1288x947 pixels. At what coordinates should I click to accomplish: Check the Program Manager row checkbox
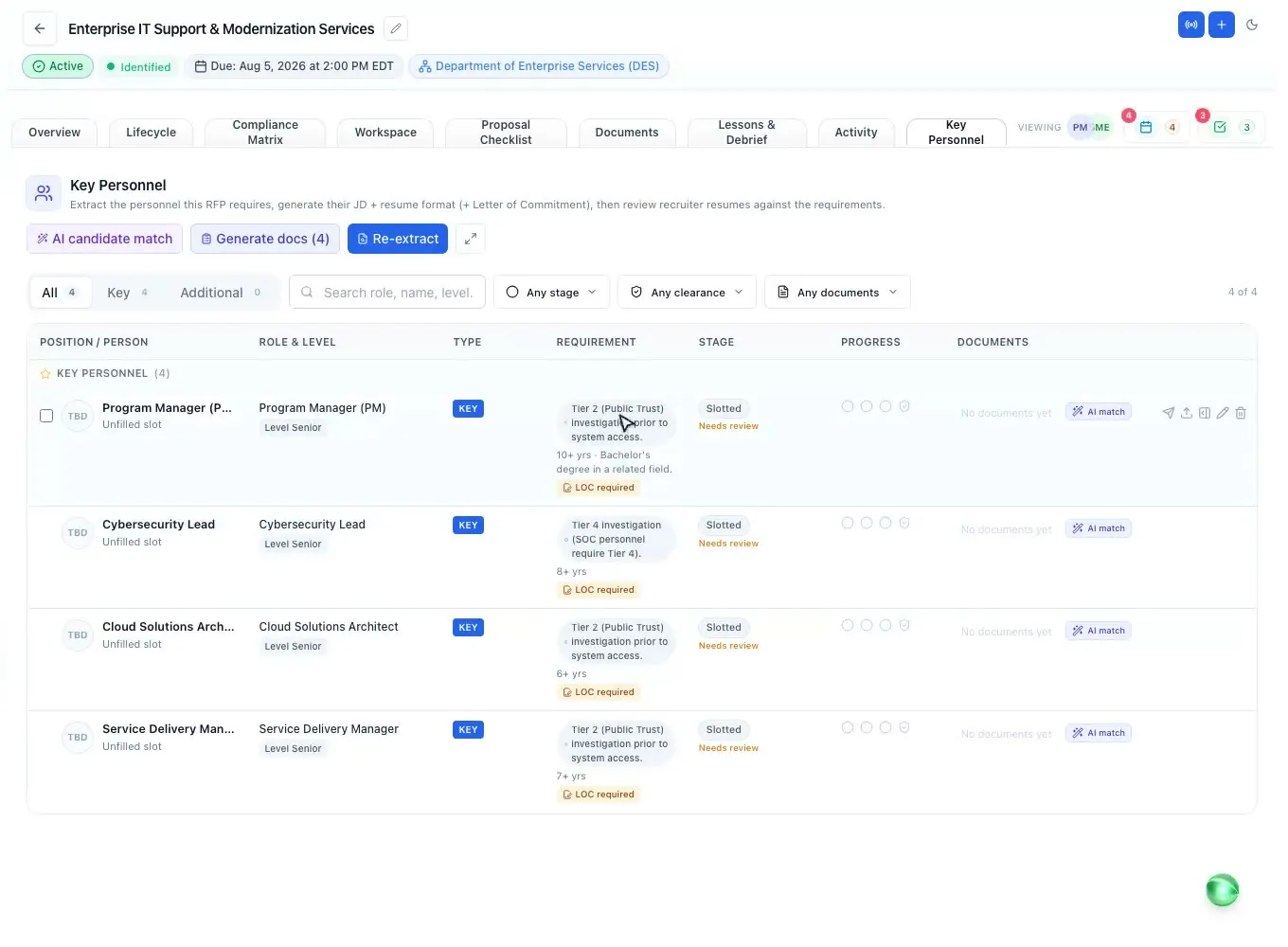[x=46, y=416]
